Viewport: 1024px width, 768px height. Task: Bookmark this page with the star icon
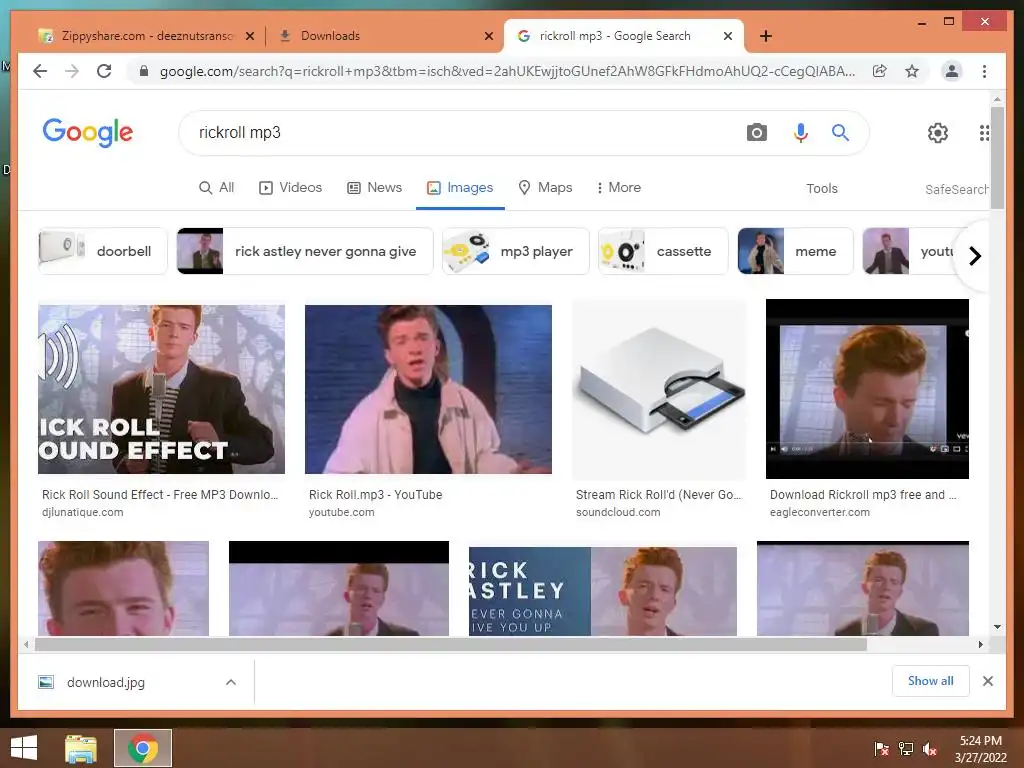912,71
